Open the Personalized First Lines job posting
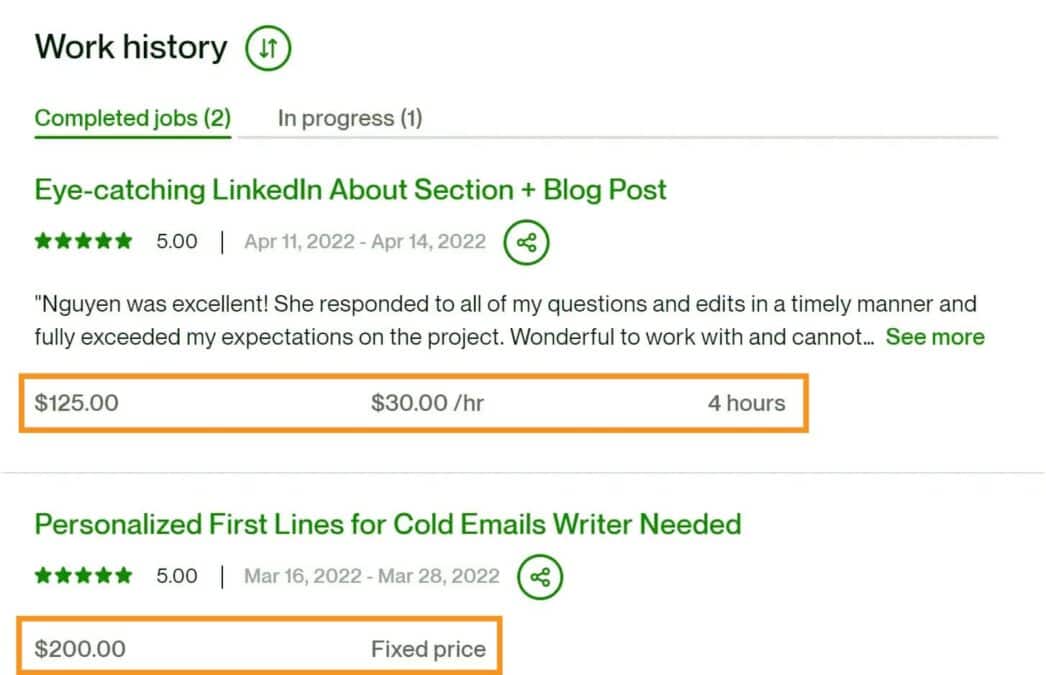1046x675 pixels. click(388, 523)
